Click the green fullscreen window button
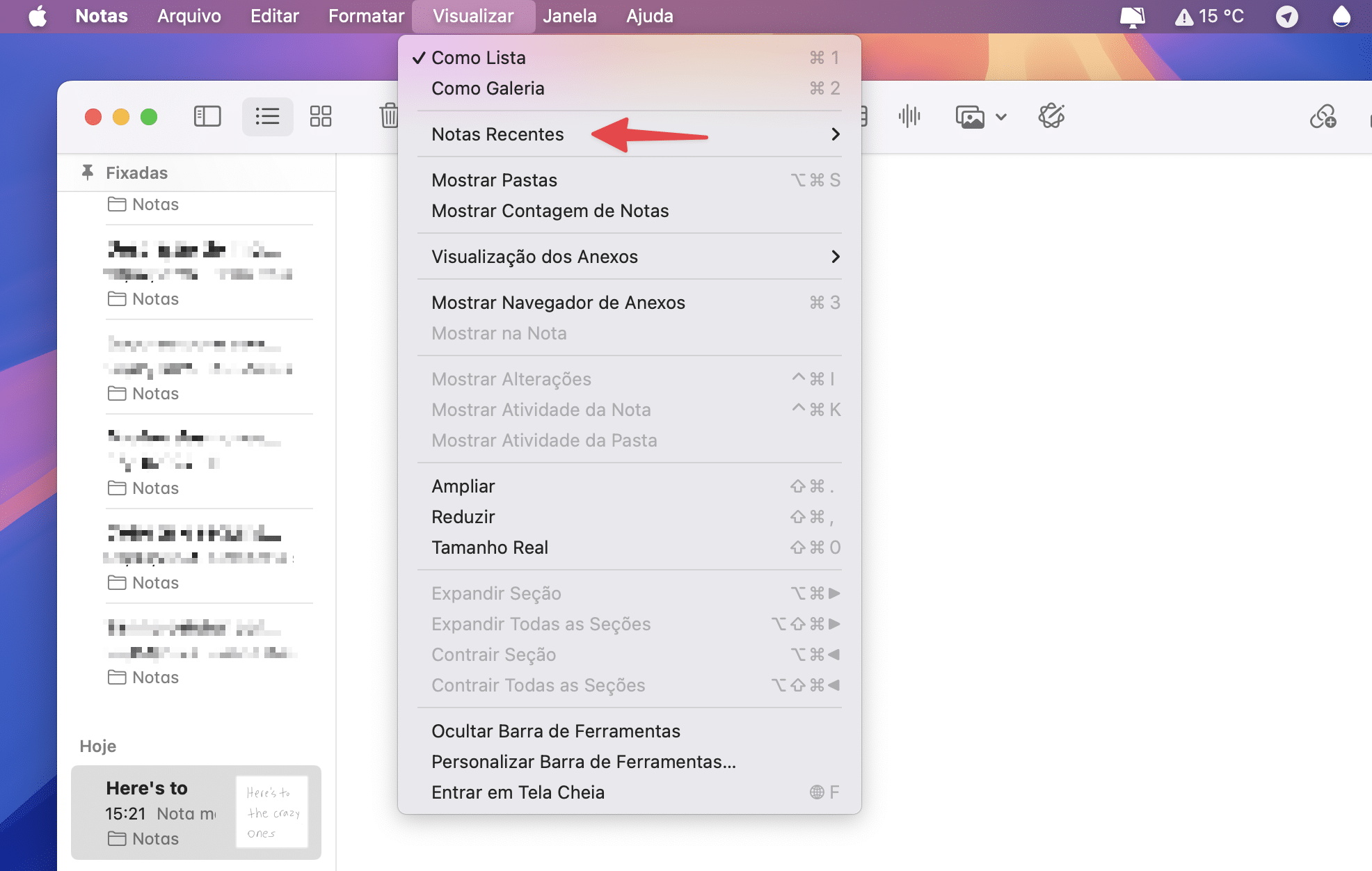 coord(149,116)
